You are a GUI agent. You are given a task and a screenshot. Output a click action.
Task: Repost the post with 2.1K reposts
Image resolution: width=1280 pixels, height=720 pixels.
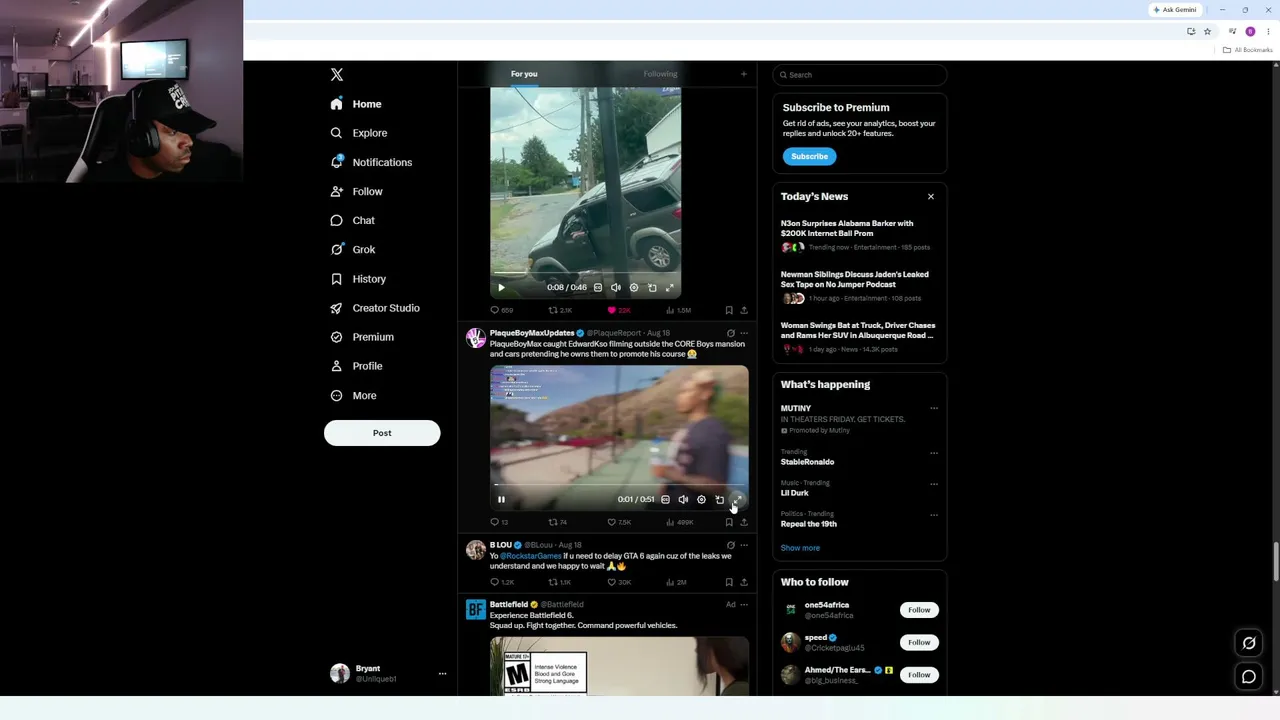(560, 310)
